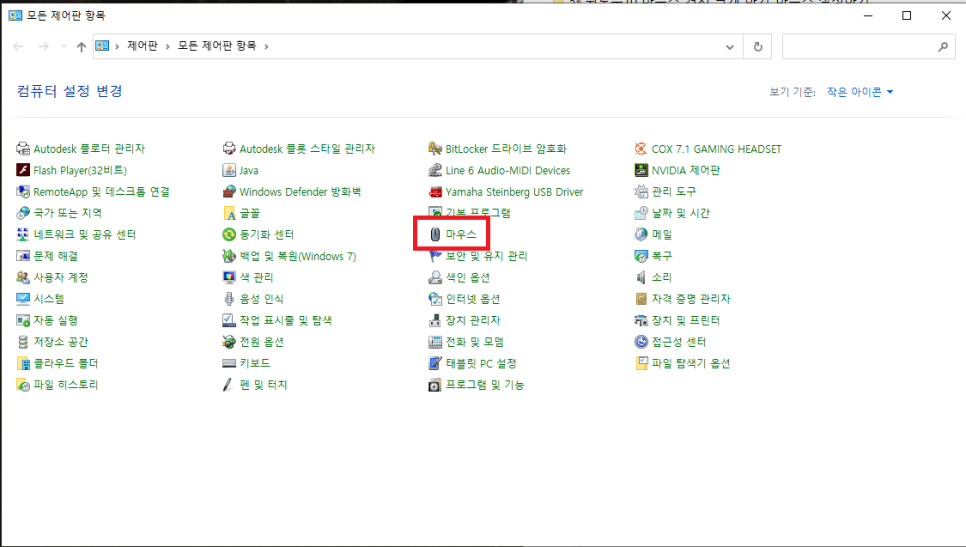Open the 글꼴 (Fonts) icon
The height and width of the screenshot is (547, 966).
point(229,213)
